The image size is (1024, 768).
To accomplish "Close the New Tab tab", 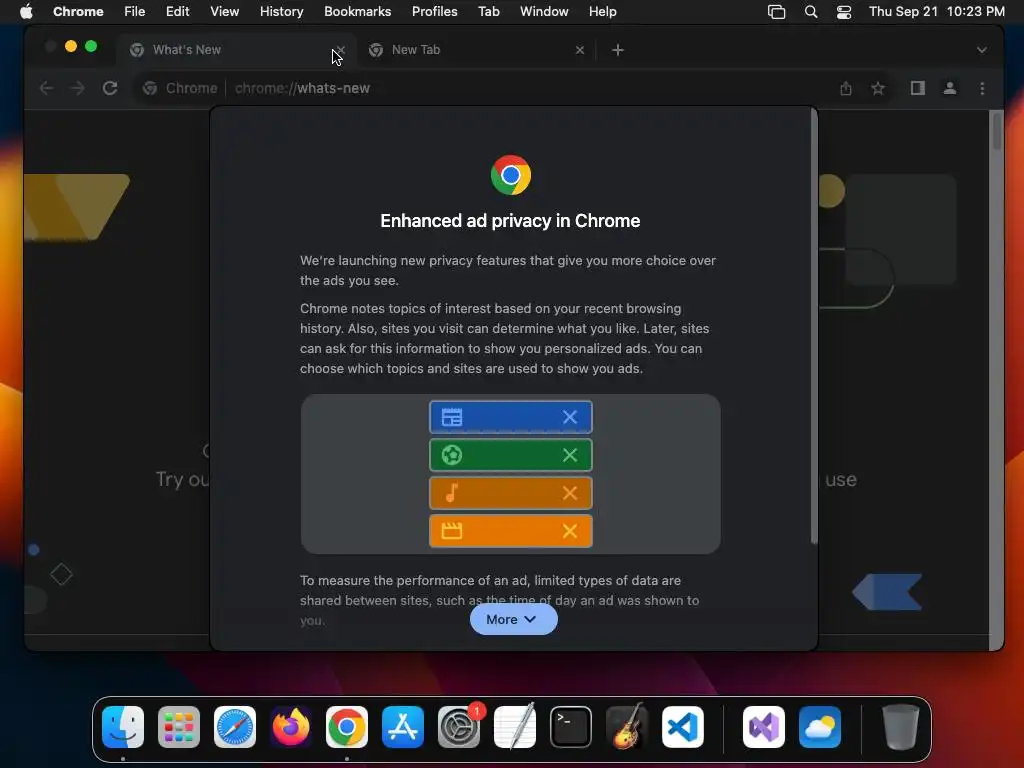I will coord(580,50).
